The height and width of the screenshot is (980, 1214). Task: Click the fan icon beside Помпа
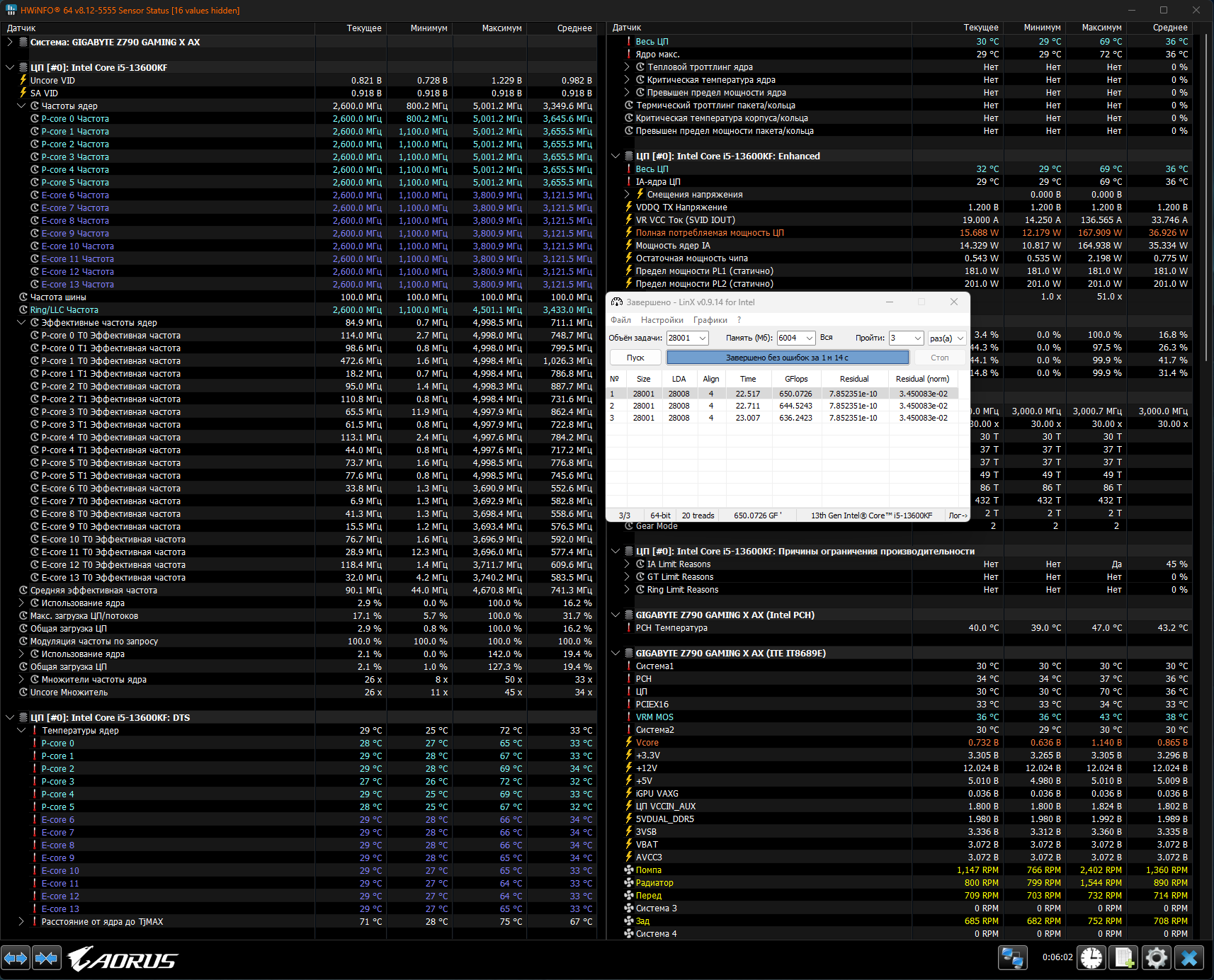click(x=629, y=870)
